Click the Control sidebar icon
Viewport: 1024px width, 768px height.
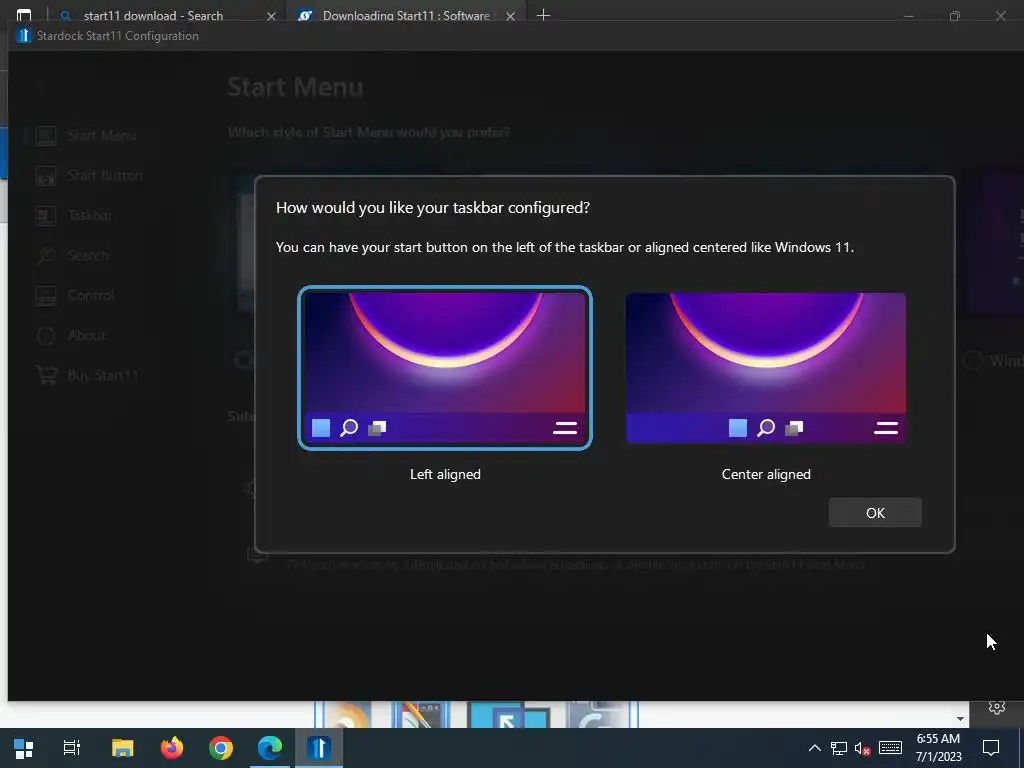(x=46, y=295)
